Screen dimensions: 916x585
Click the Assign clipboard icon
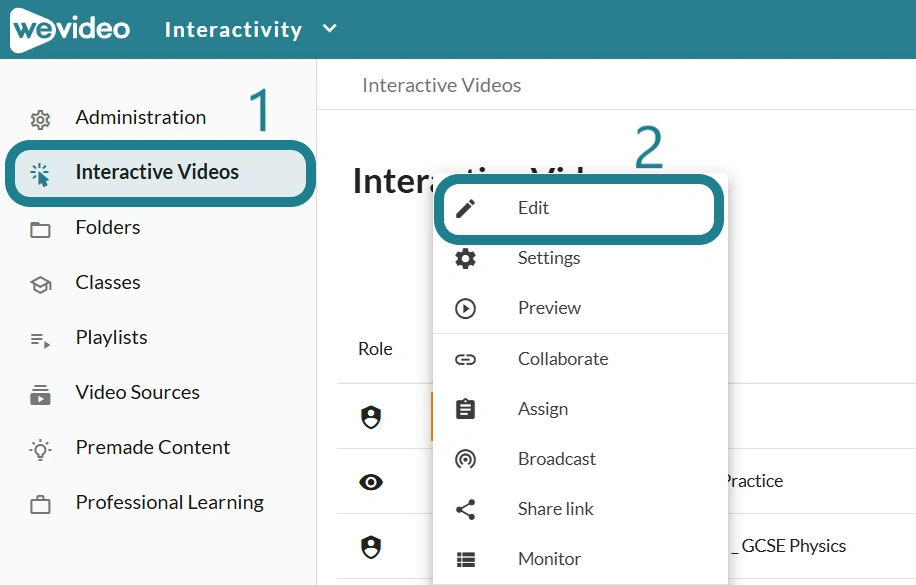[466, 409]
